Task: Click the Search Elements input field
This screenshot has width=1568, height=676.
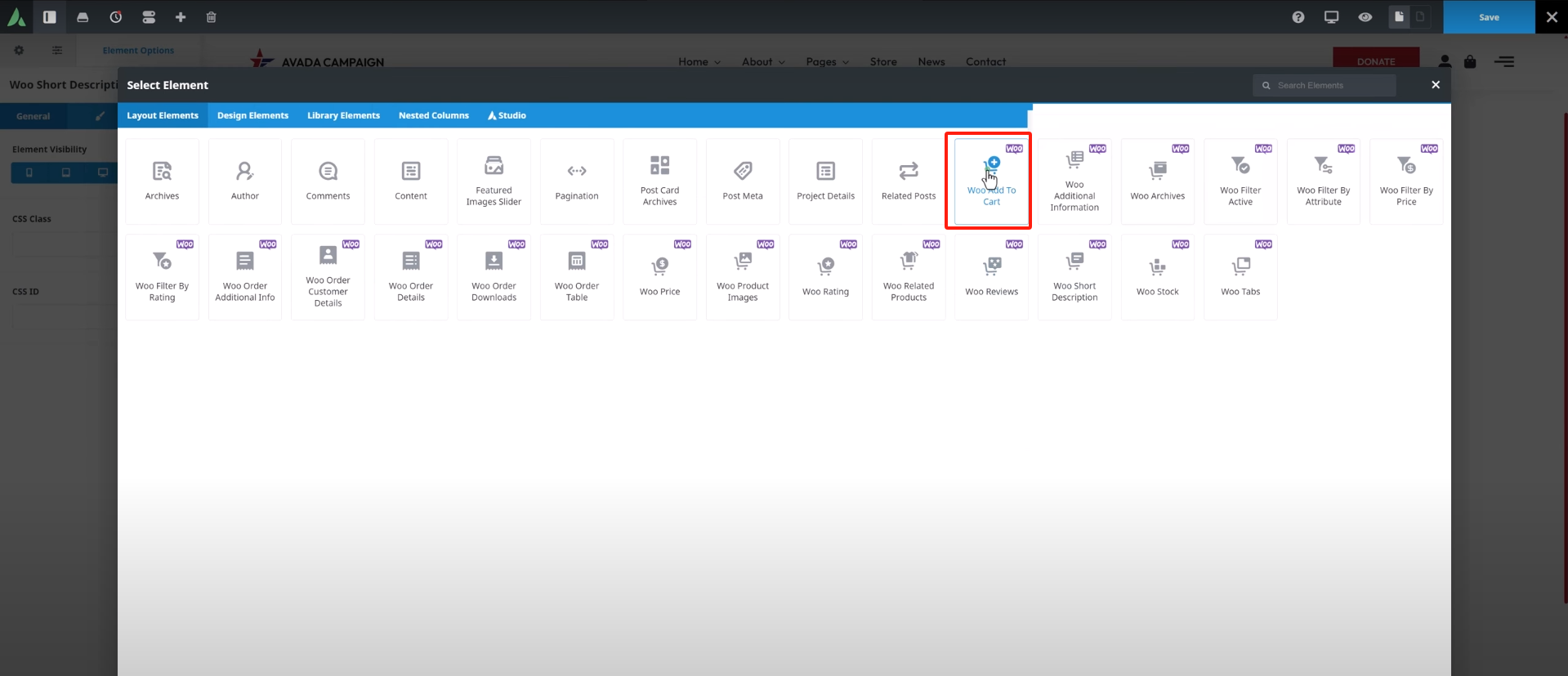Action: [1332, 85]
